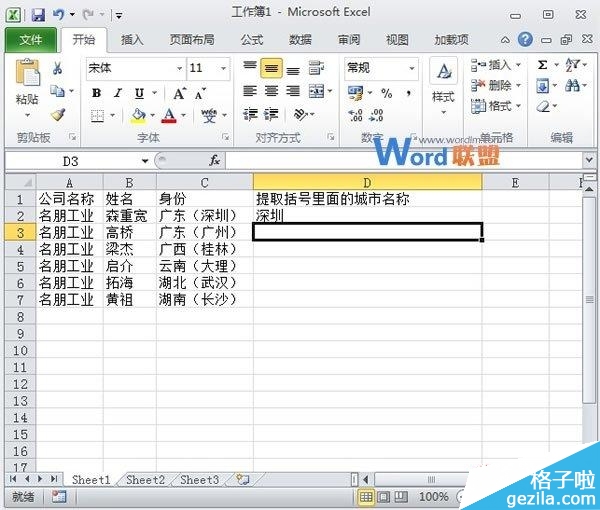Toggle Bold formatting
The width and height of the screenshot is (600, 510).
pyautogui.click(x=97, y=93)
